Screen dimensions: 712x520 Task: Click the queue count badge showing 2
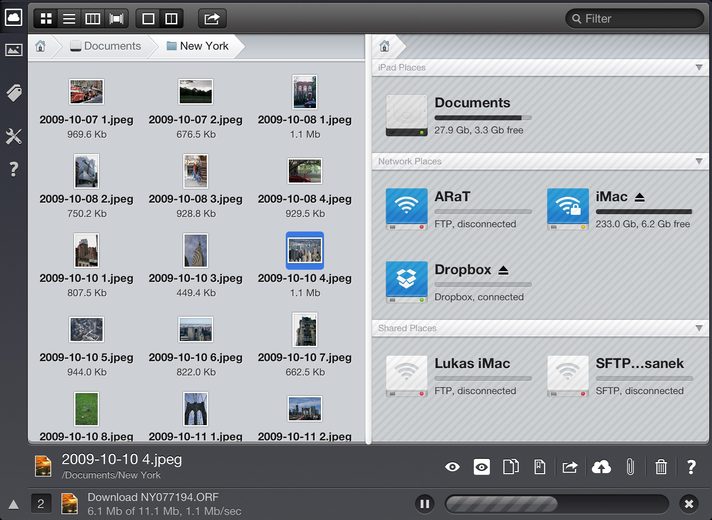[x=41, y=504]
